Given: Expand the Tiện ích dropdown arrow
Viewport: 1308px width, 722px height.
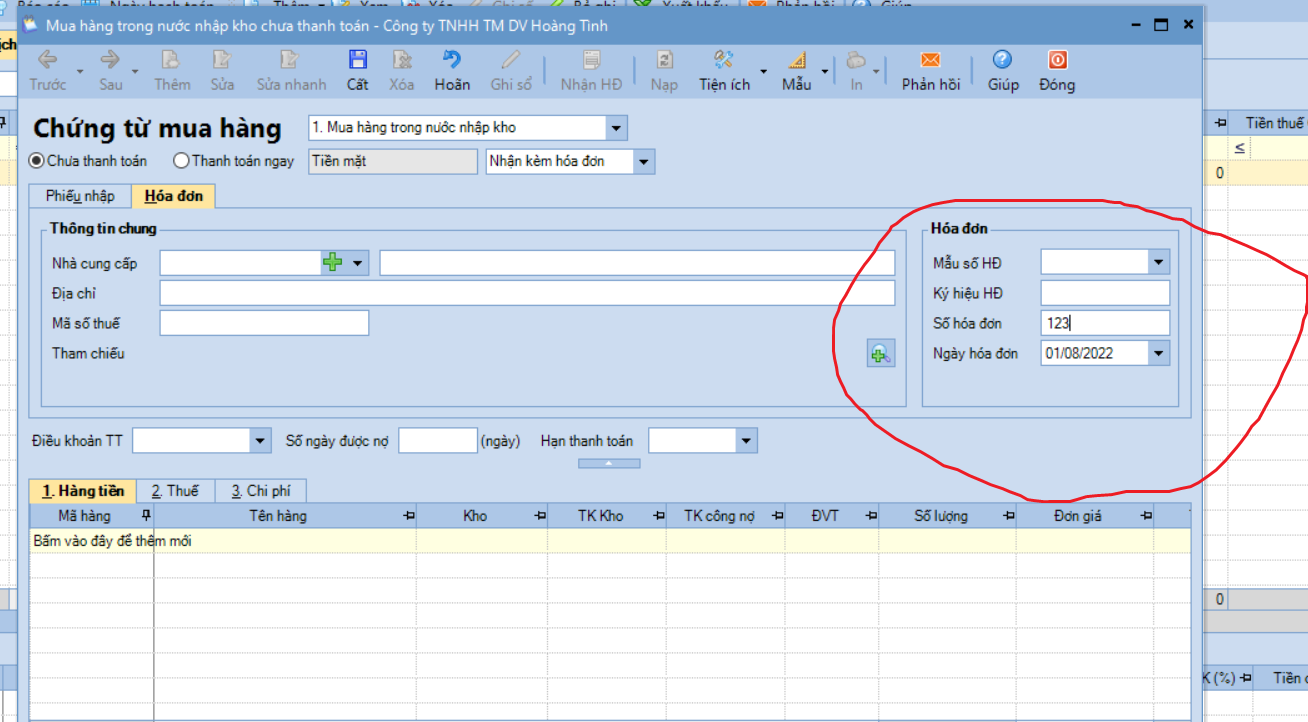Looking at the screenshot, I should click(x=764, y=72).
